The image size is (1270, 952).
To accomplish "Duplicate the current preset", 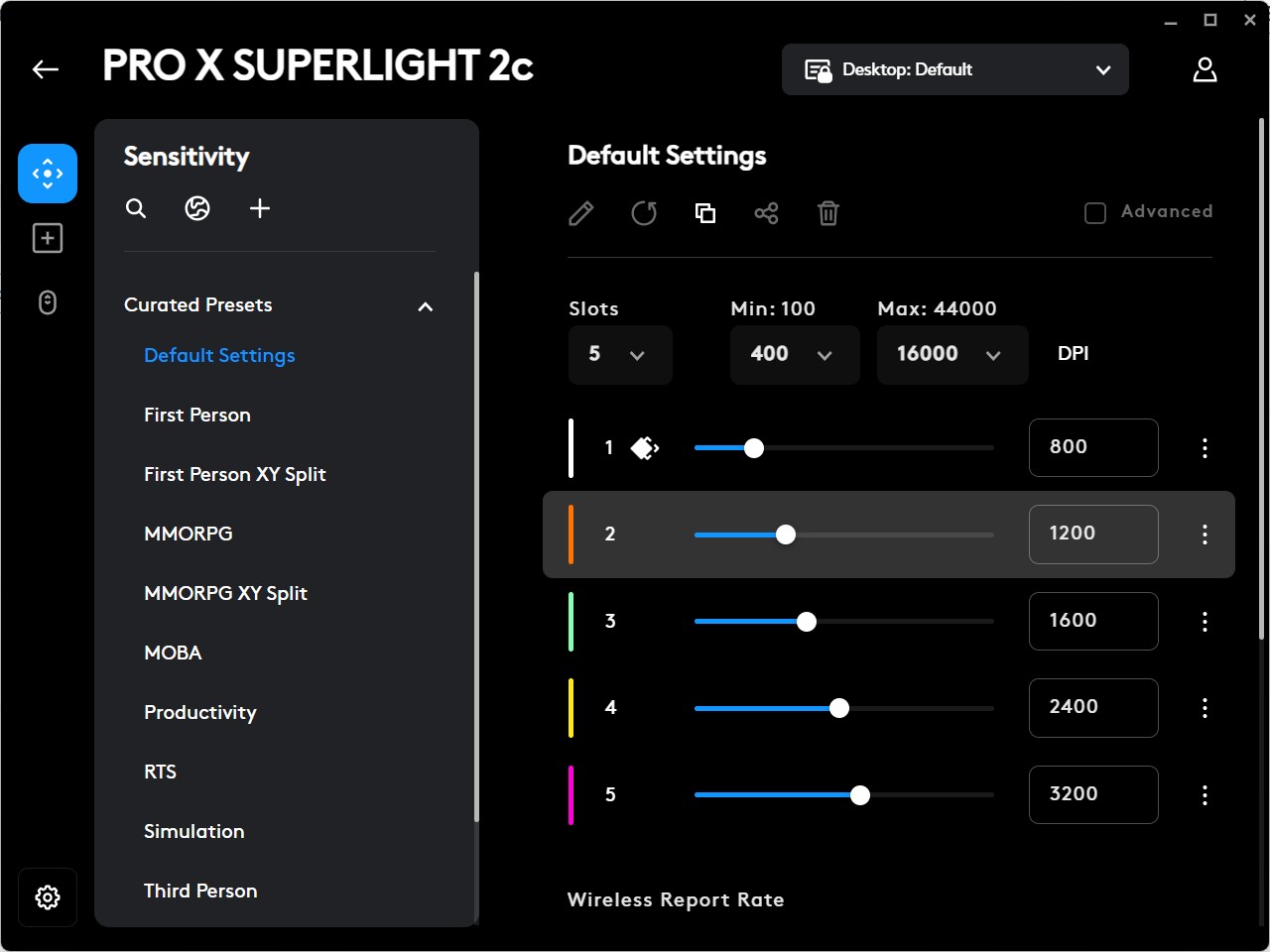I will coord(705,213).
